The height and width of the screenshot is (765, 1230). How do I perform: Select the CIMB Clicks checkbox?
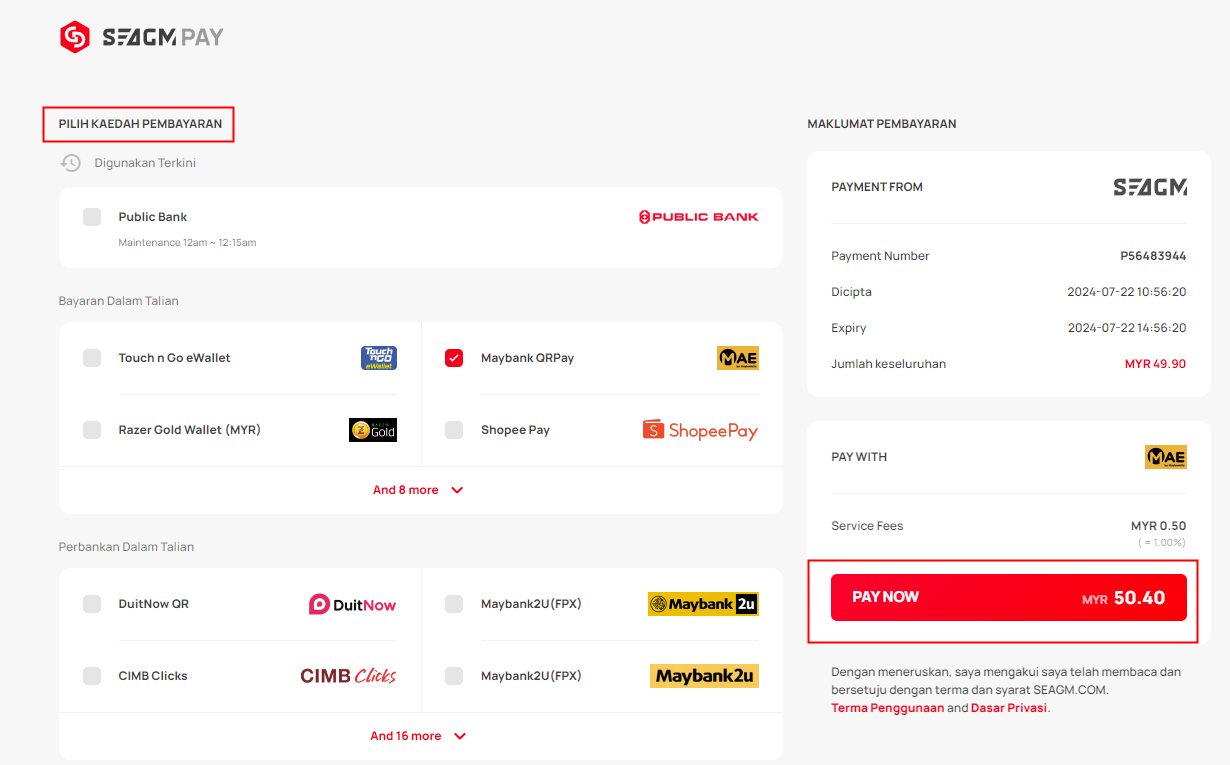pyautogui.click(x=92, y=676)
